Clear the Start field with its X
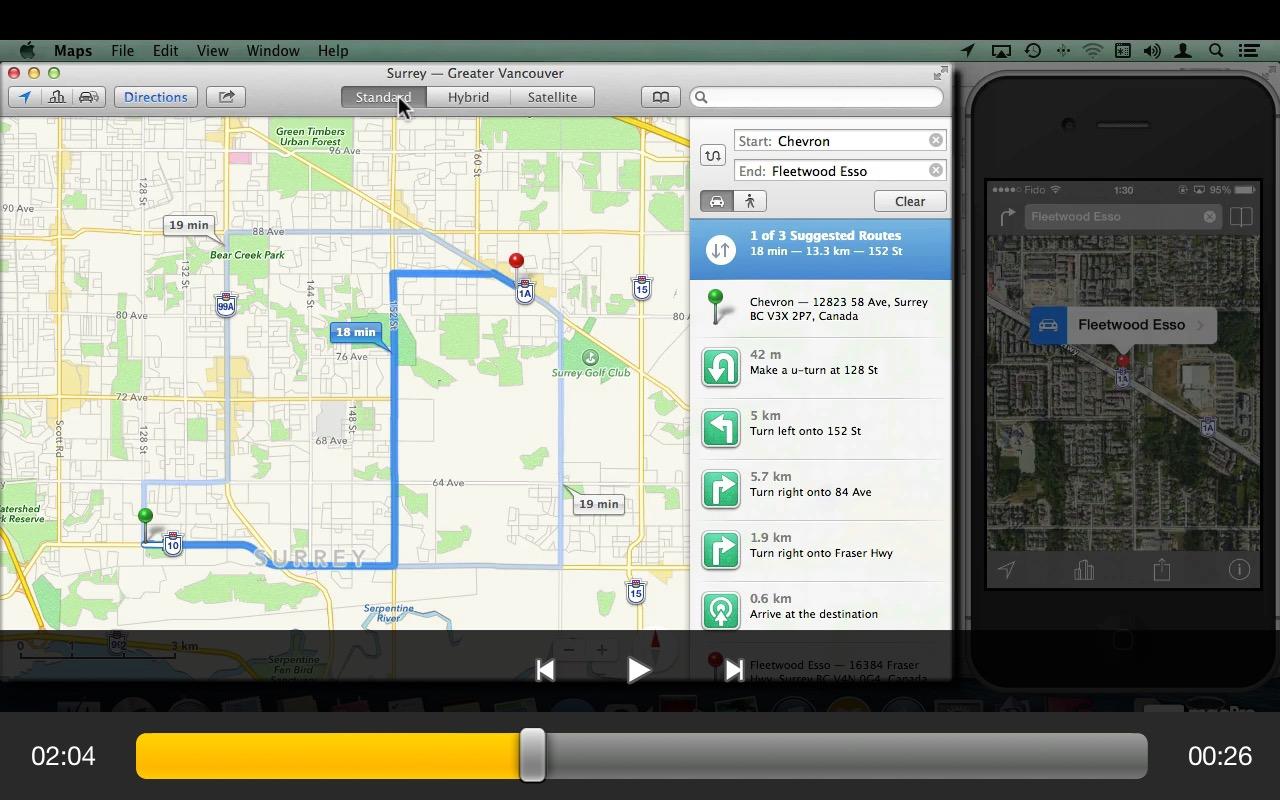The width and height of the screenshot is (1280, 800). point(935,141)
